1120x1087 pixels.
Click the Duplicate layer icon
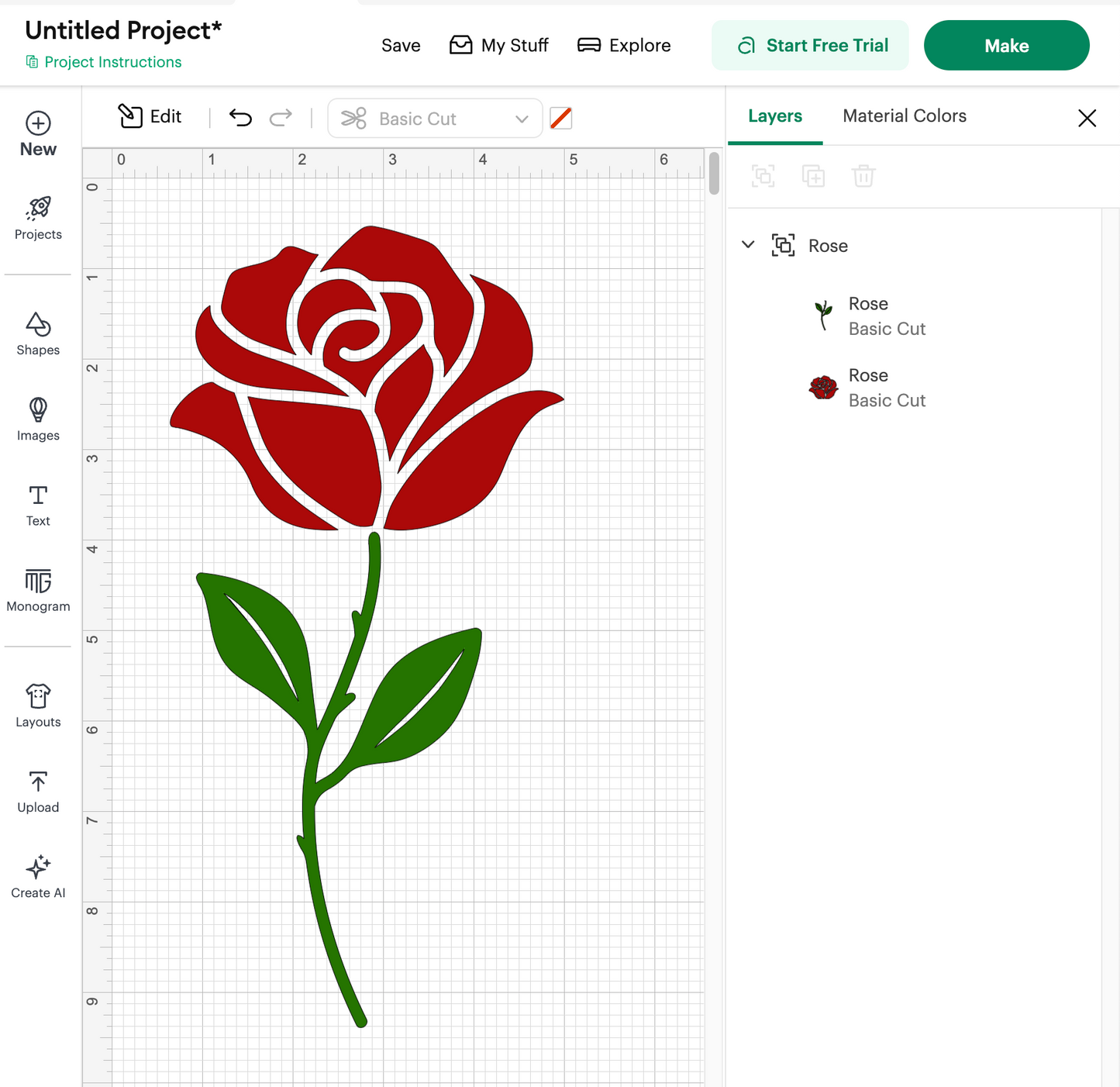(813, 176)
